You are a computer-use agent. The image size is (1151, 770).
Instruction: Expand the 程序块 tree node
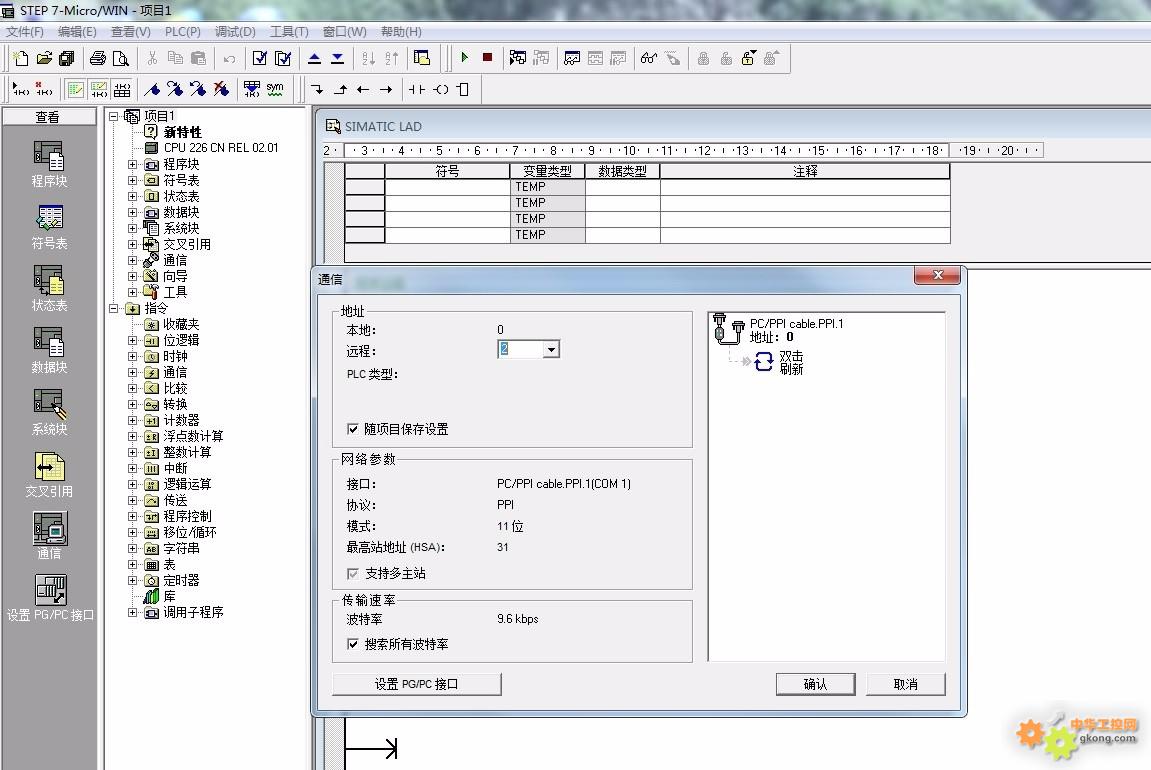click(x=132, y=164)
